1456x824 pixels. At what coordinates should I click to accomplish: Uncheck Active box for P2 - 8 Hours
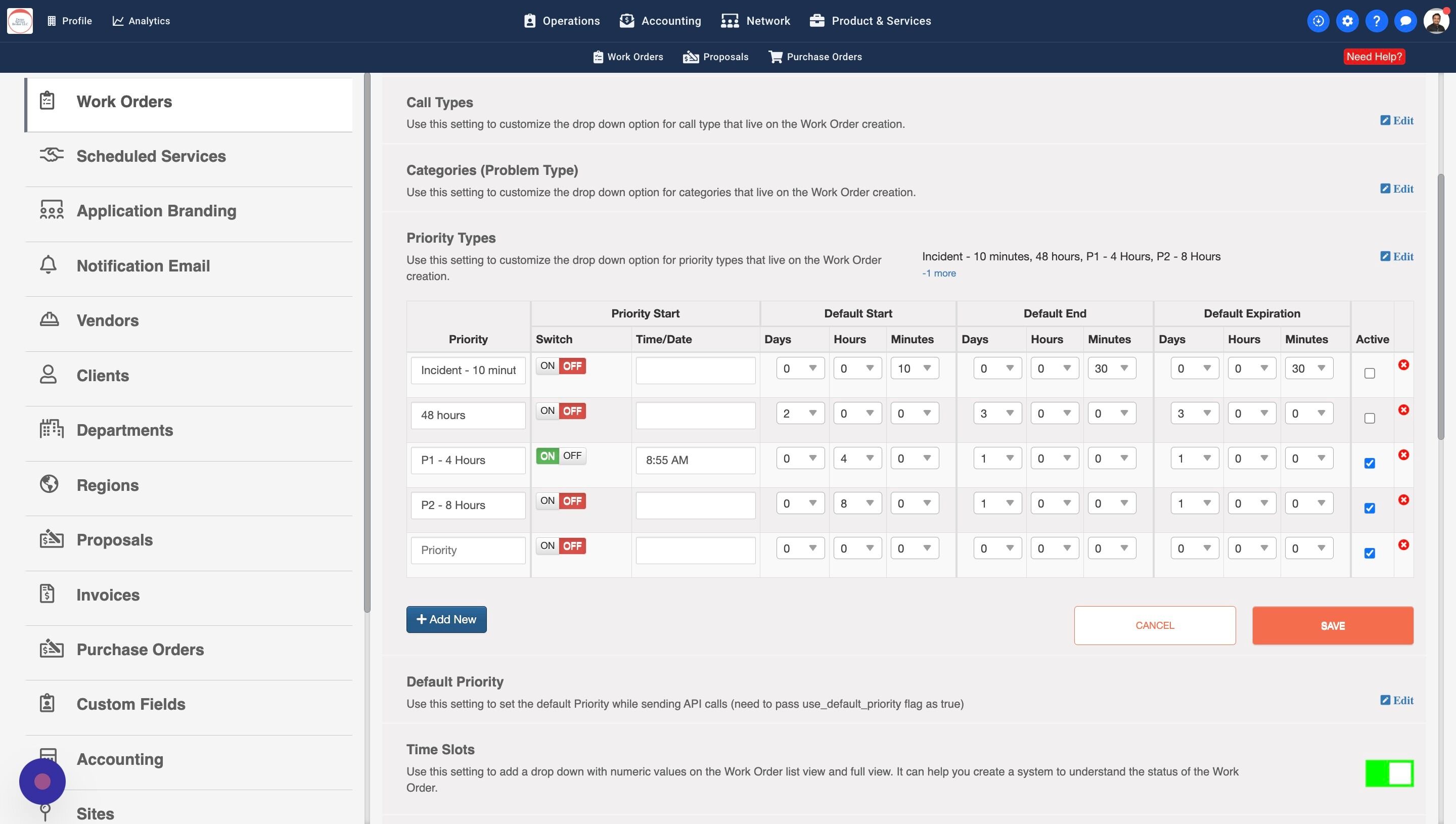(x=1370, y=508)
